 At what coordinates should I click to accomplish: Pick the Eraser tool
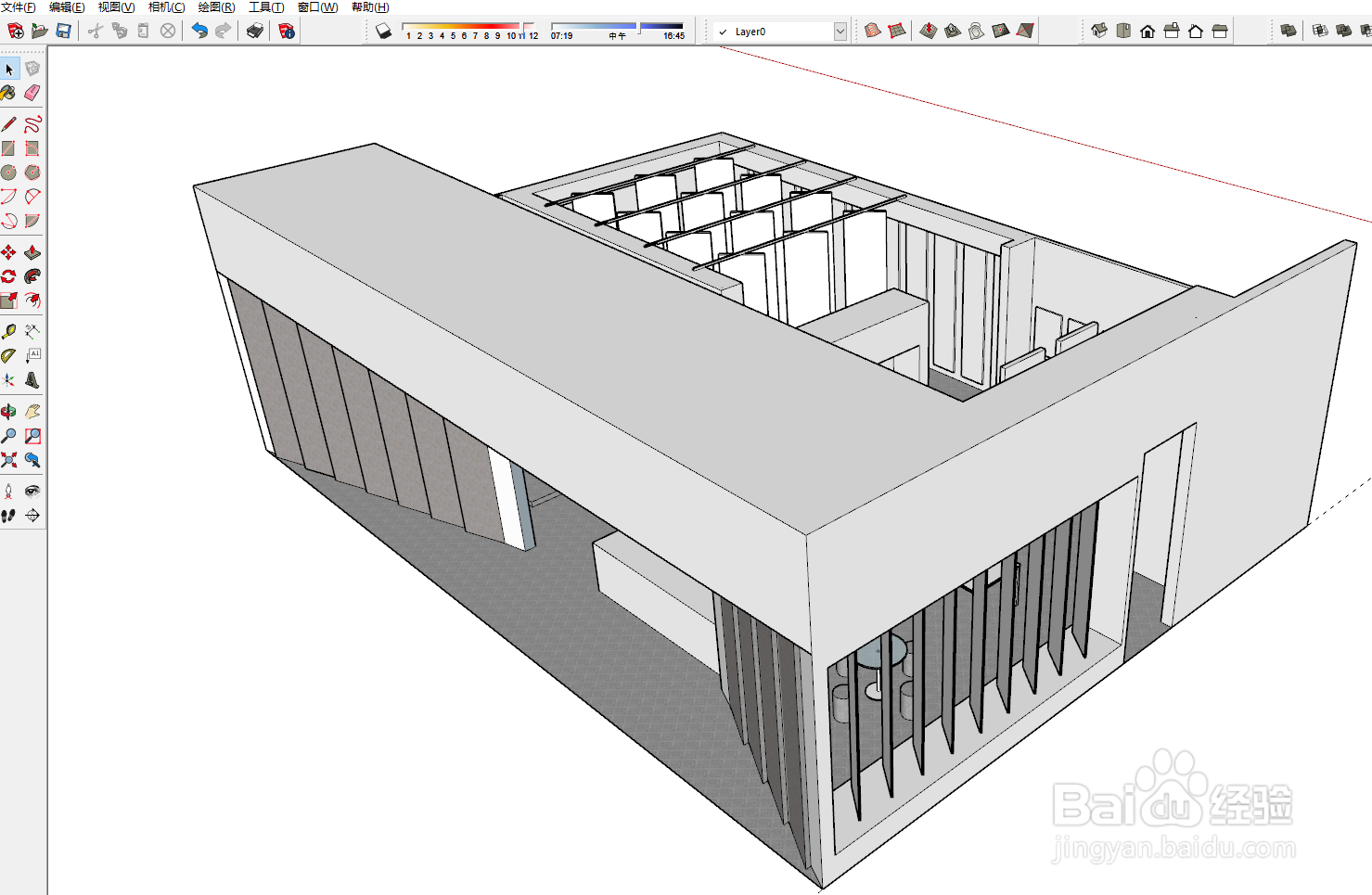(32, 93)
